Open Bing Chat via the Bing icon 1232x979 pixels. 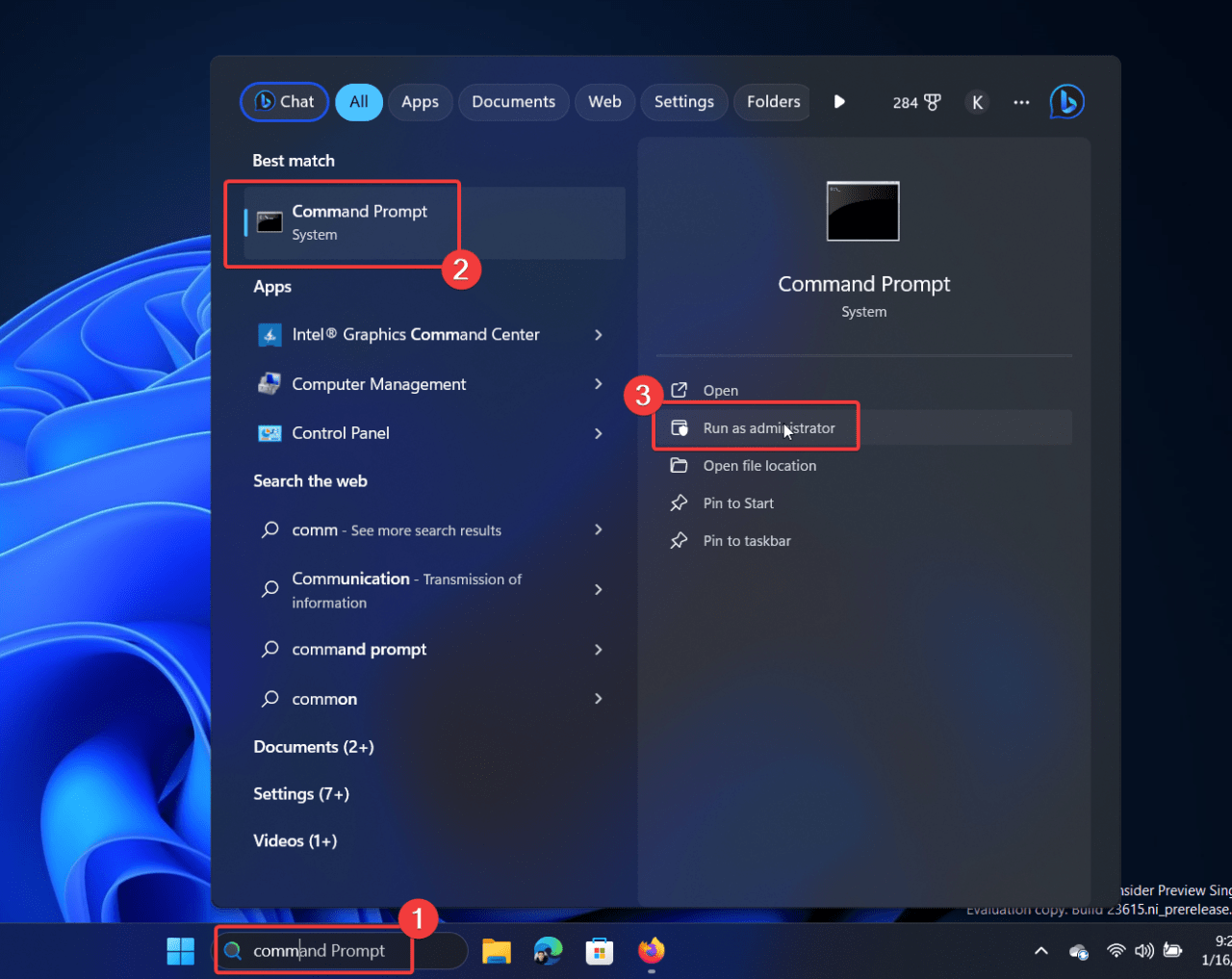point(1066,101)
